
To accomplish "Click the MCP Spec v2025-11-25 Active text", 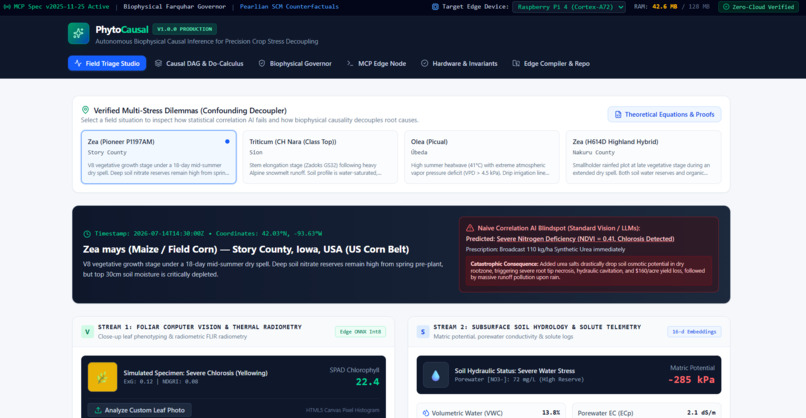I will click(61, 7).
